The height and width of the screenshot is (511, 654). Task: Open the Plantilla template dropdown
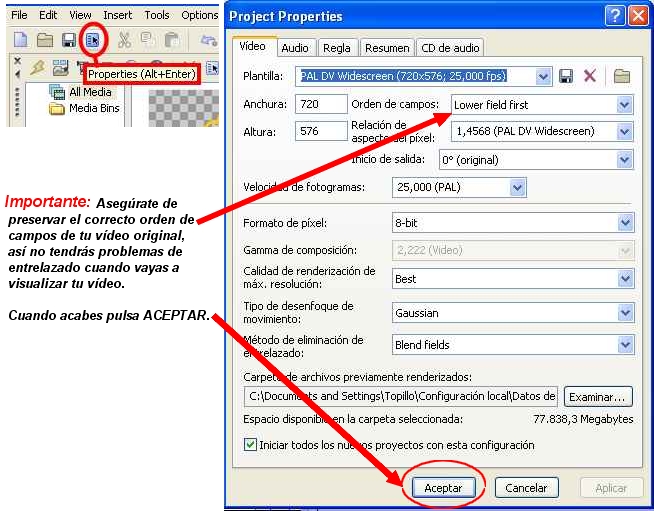(543, 76)
